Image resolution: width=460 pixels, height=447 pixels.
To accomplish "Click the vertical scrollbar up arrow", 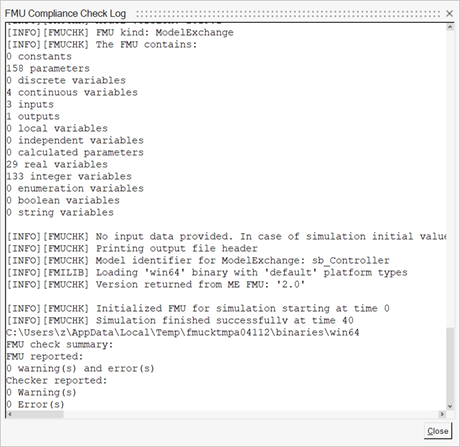I will point(450,27).
